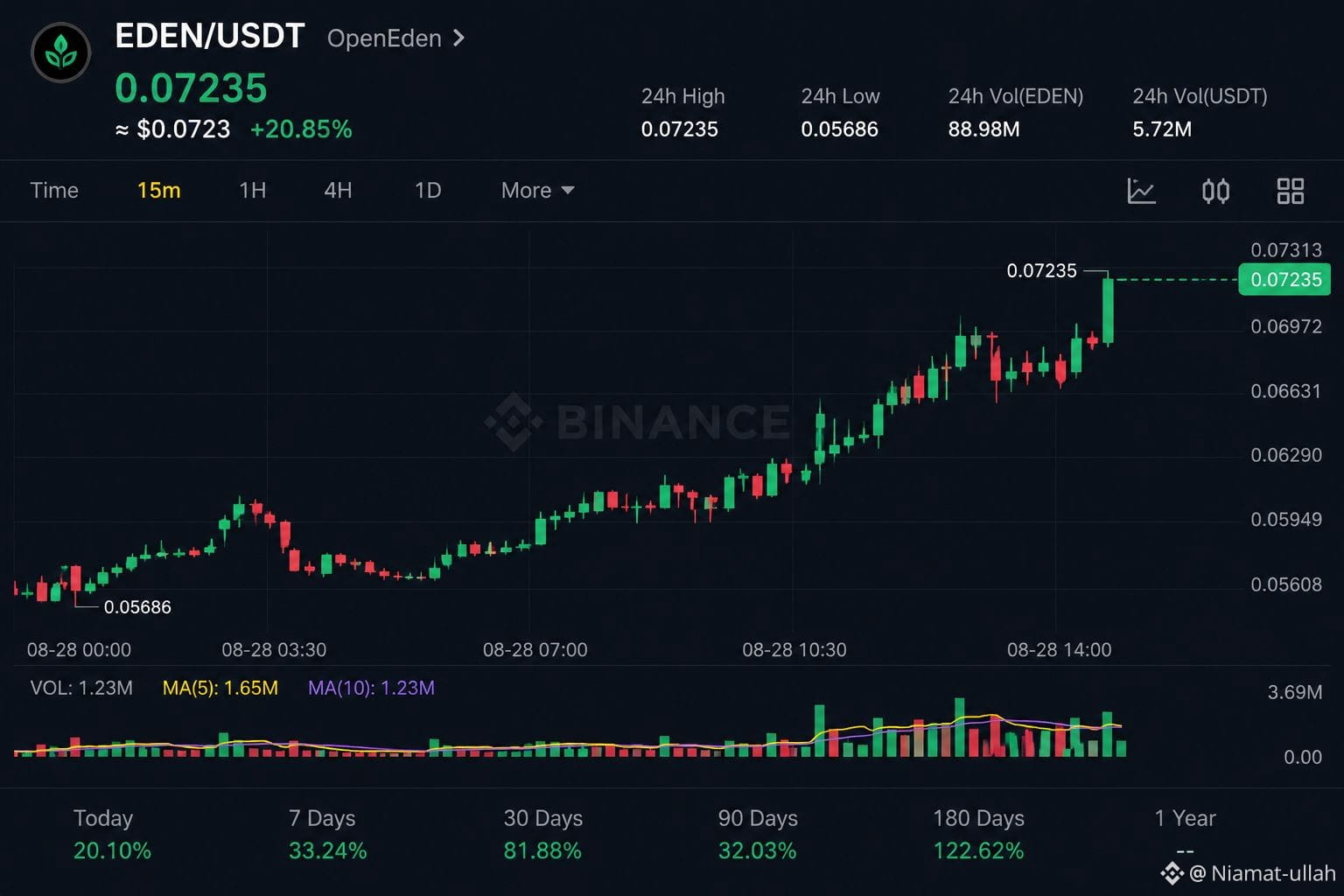Click the 24h Low value 0.05686
Image resolution: width=1344 pixels, height=896 pixels.
point(839,129)
